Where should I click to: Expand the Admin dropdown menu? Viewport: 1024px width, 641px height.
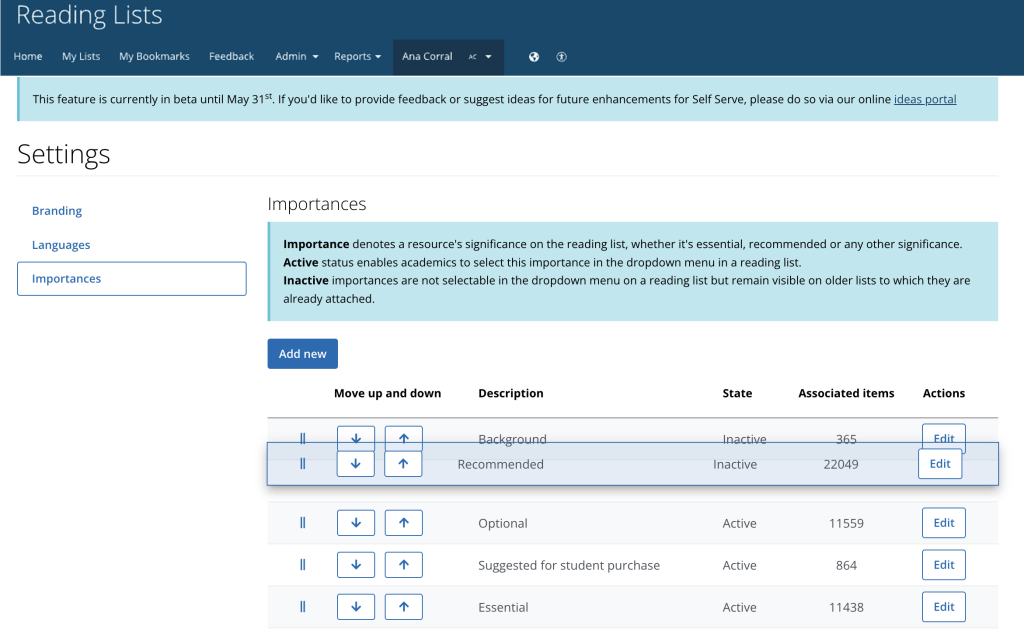coord(296,57)
